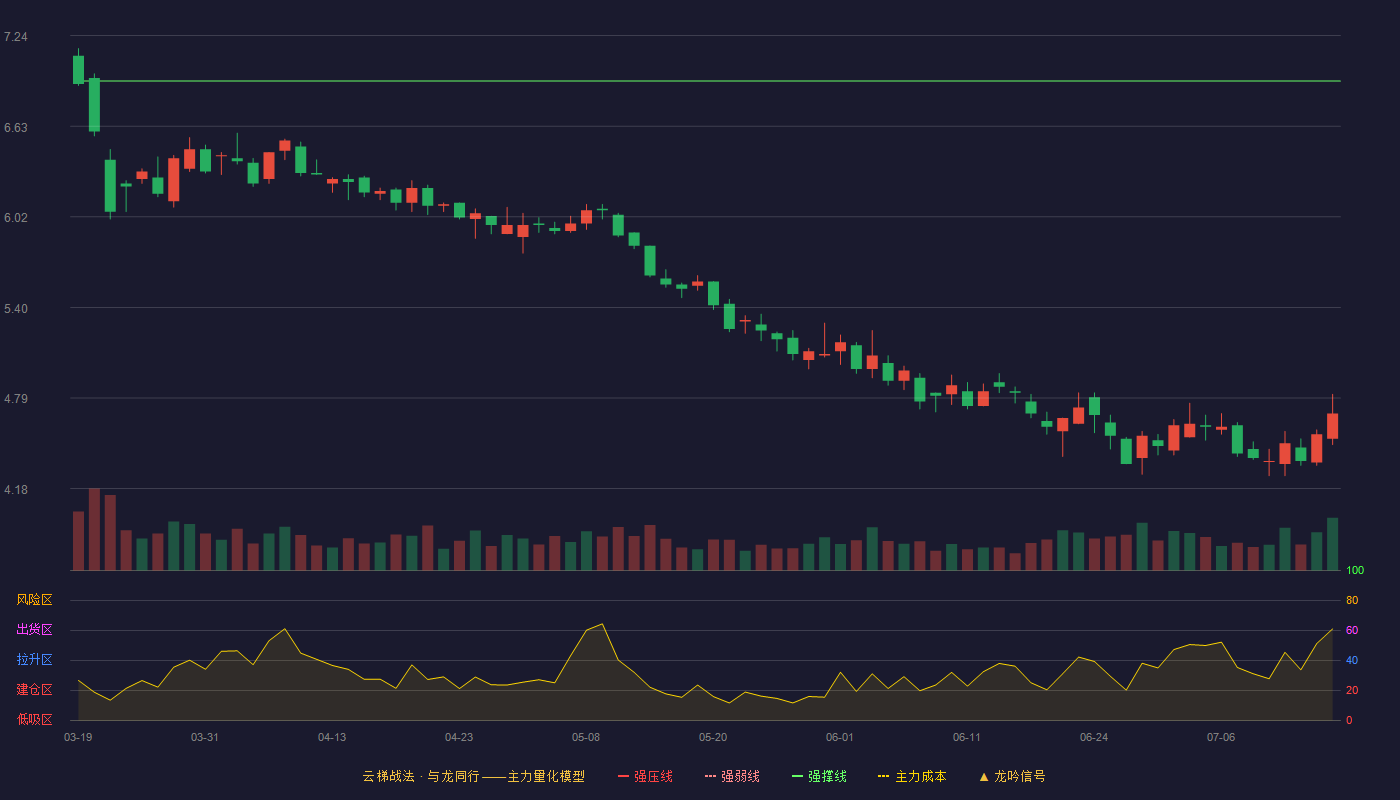1400x800 pixels.
Task: Click the red line icon beside 强压线
Action: [x=623, y=776]
